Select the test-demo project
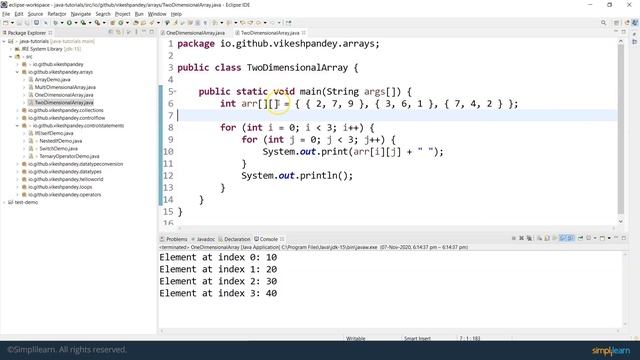Viewport: 640px width, 360px height. [26, 202]
